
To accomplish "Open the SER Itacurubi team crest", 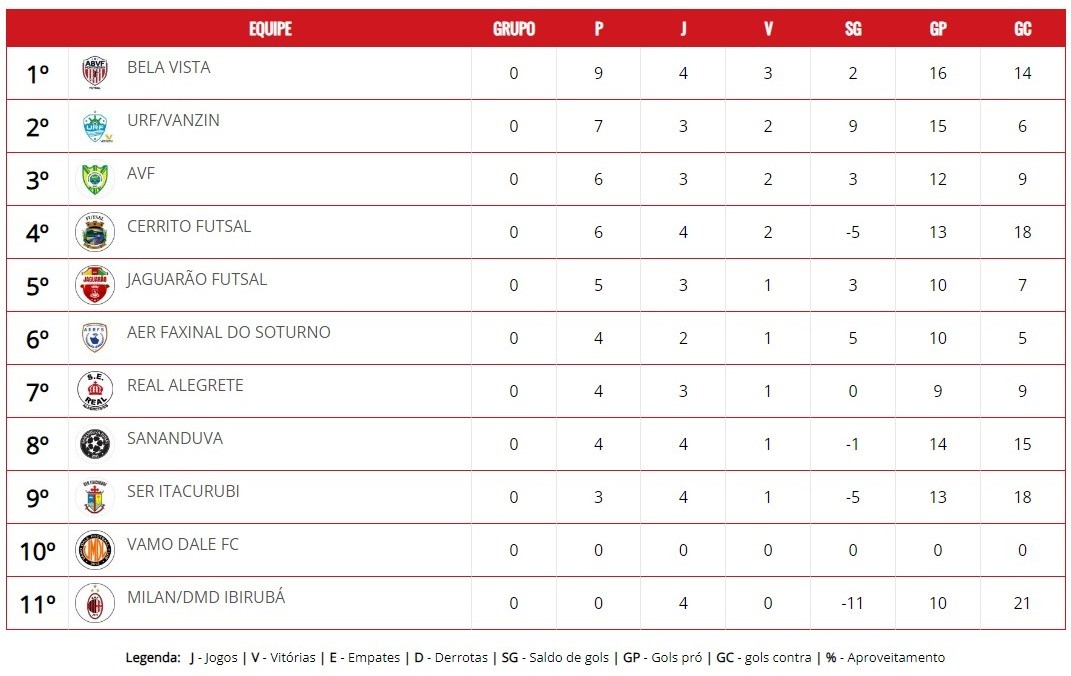I will (95, 496).
